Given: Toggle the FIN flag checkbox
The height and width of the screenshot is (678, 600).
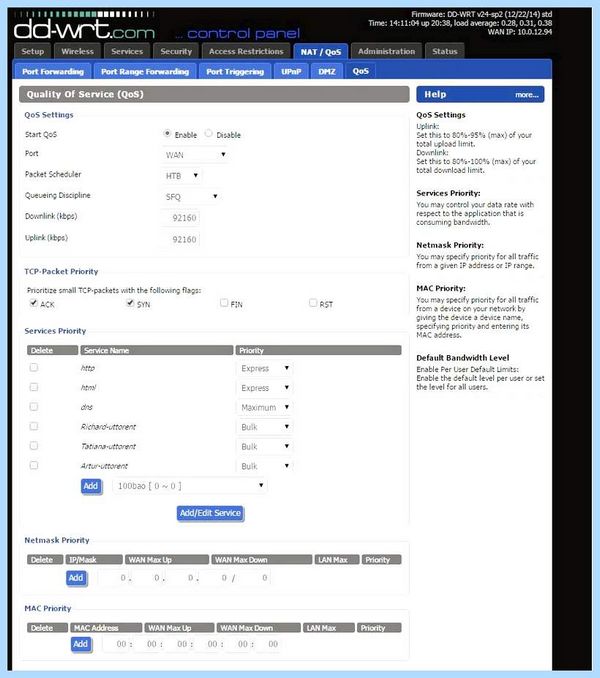Looking at the screenshot, I should [224, 303].
